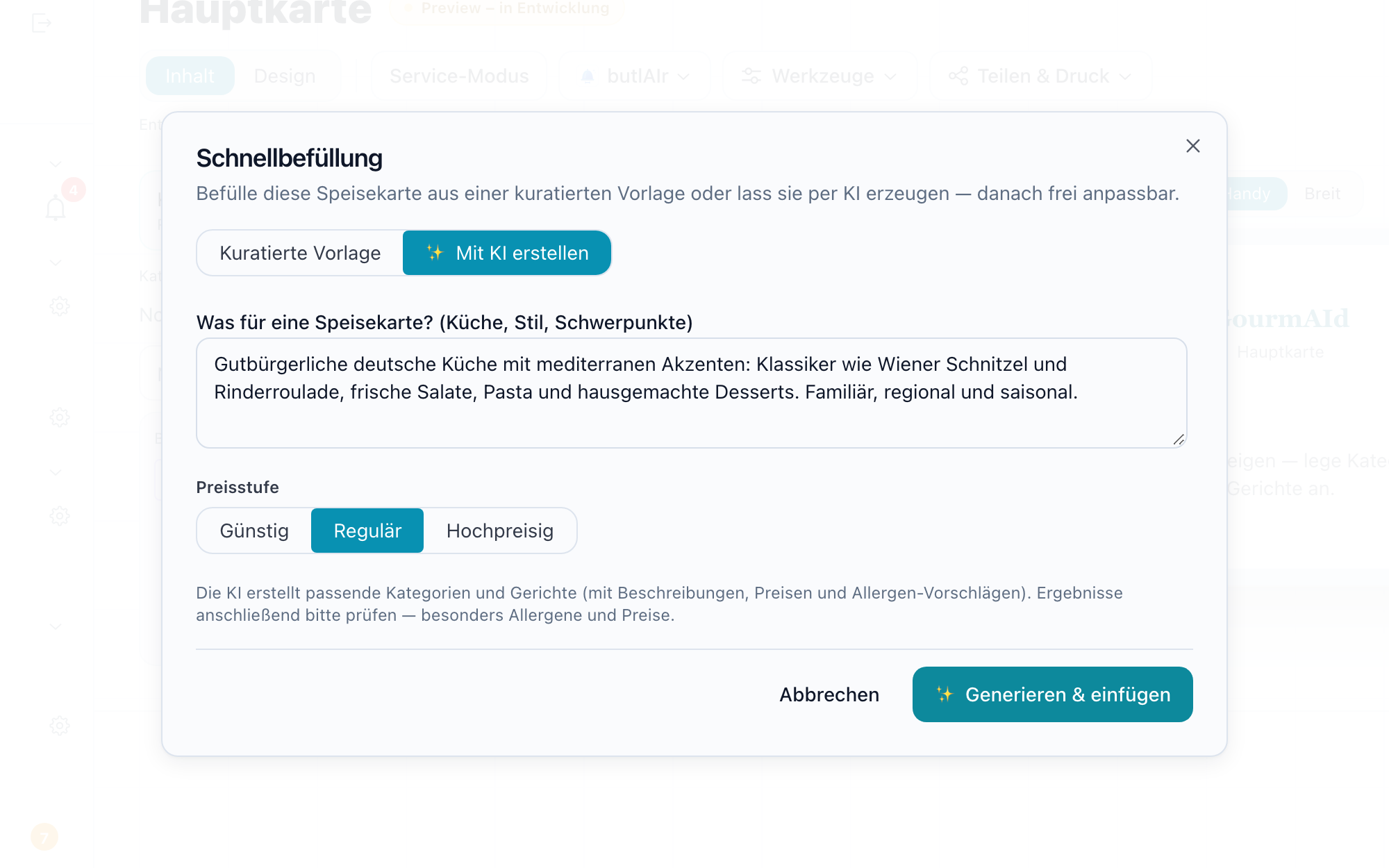
Task: Select the Regulär price level
Action: tap(367, 531)
